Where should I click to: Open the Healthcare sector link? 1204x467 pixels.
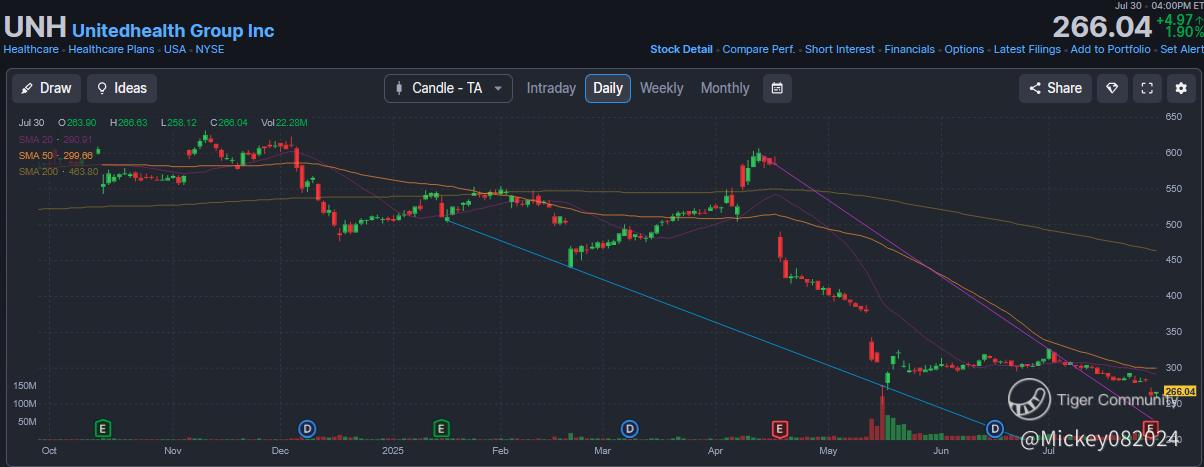[x=30, y=49]
